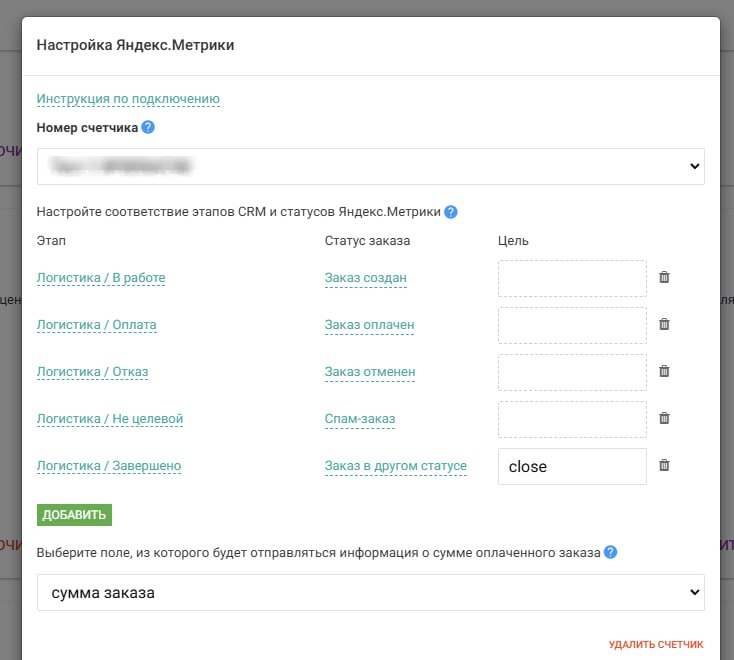Remove the 'Логистика / Отказ' mapping row
Screen dimensions: 734x660
click(664, 371)
